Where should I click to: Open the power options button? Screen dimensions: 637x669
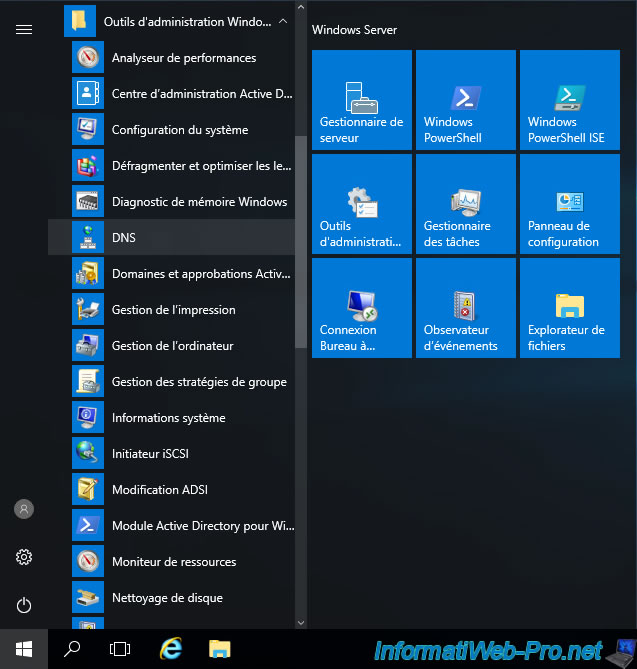click(24, 605)
